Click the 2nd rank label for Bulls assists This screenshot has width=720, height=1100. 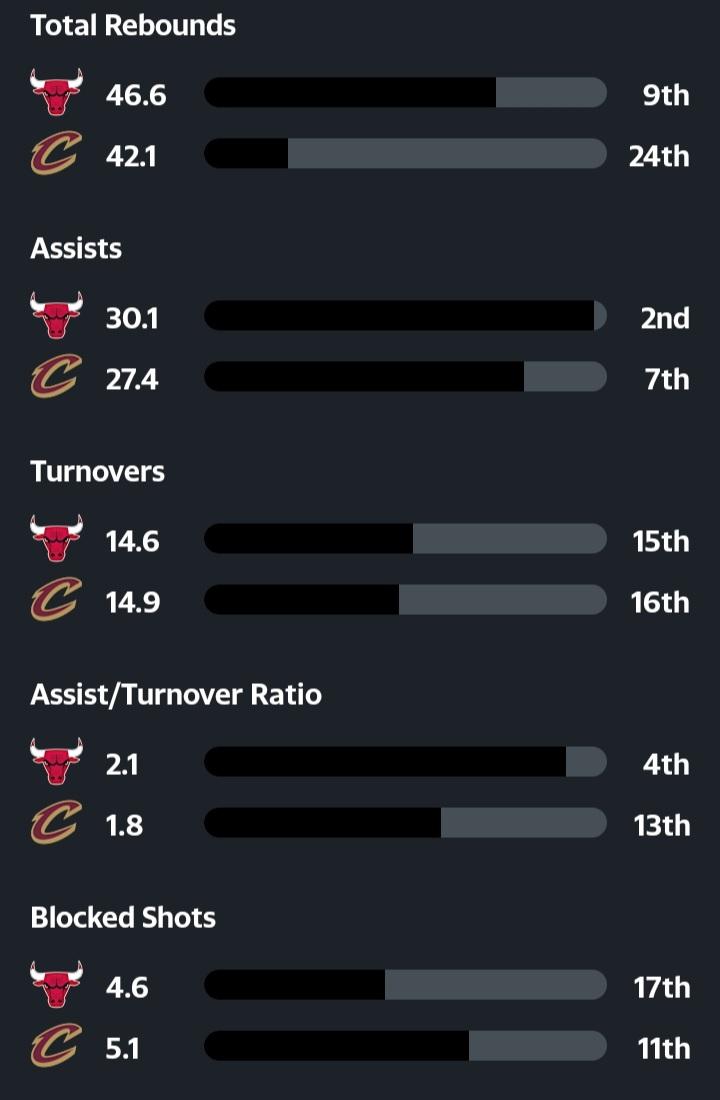tap(665, 318)
